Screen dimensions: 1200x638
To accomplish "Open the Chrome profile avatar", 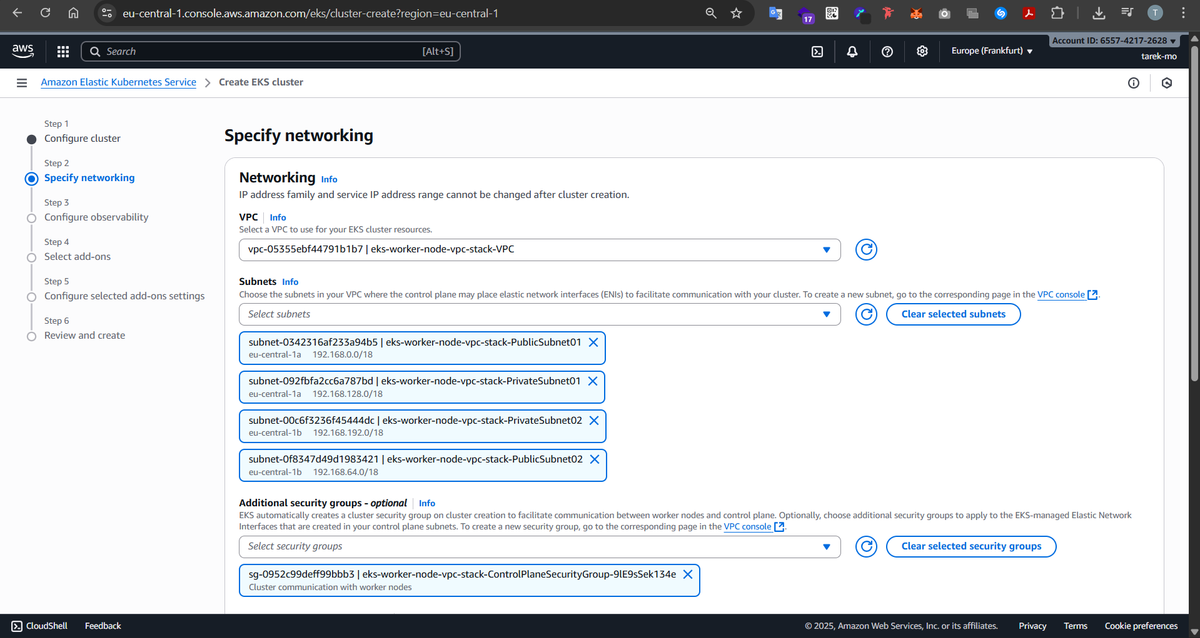I will (1155, 13).
